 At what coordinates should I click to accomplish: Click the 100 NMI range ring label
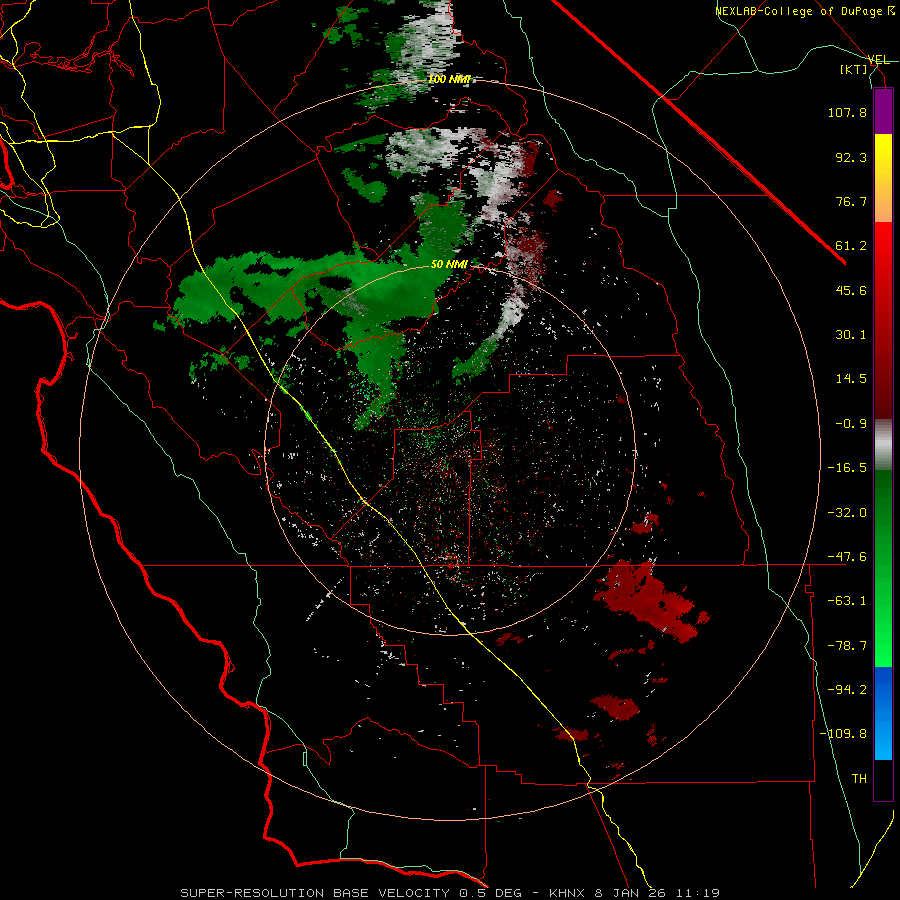pyautogui.click(x=448, y=79)
